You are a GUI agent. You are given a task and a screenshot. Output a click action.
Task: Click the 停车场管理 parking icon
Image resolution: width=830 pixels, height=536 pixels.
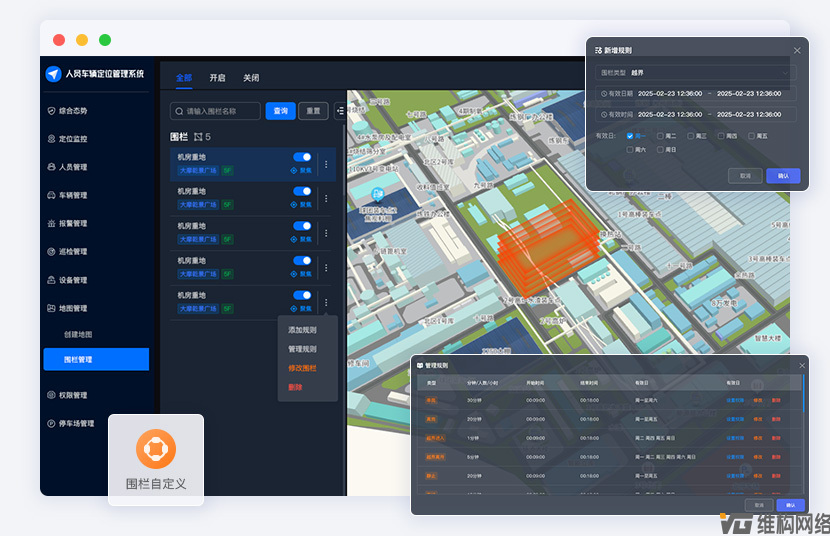pyautogui.click(x=51, y=423)
